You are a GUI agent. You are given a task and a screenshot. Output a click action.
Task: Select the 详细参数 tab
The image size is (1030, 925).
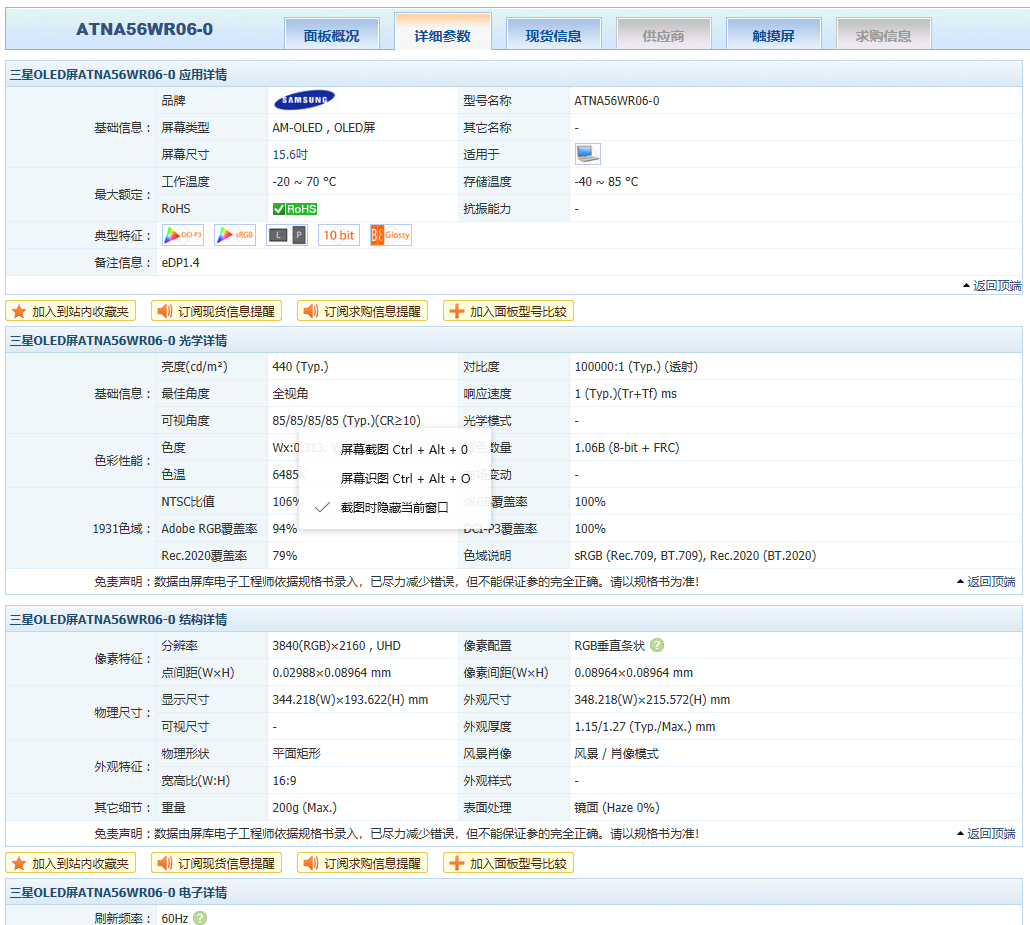pyautogui.click(x=443, y=32)
